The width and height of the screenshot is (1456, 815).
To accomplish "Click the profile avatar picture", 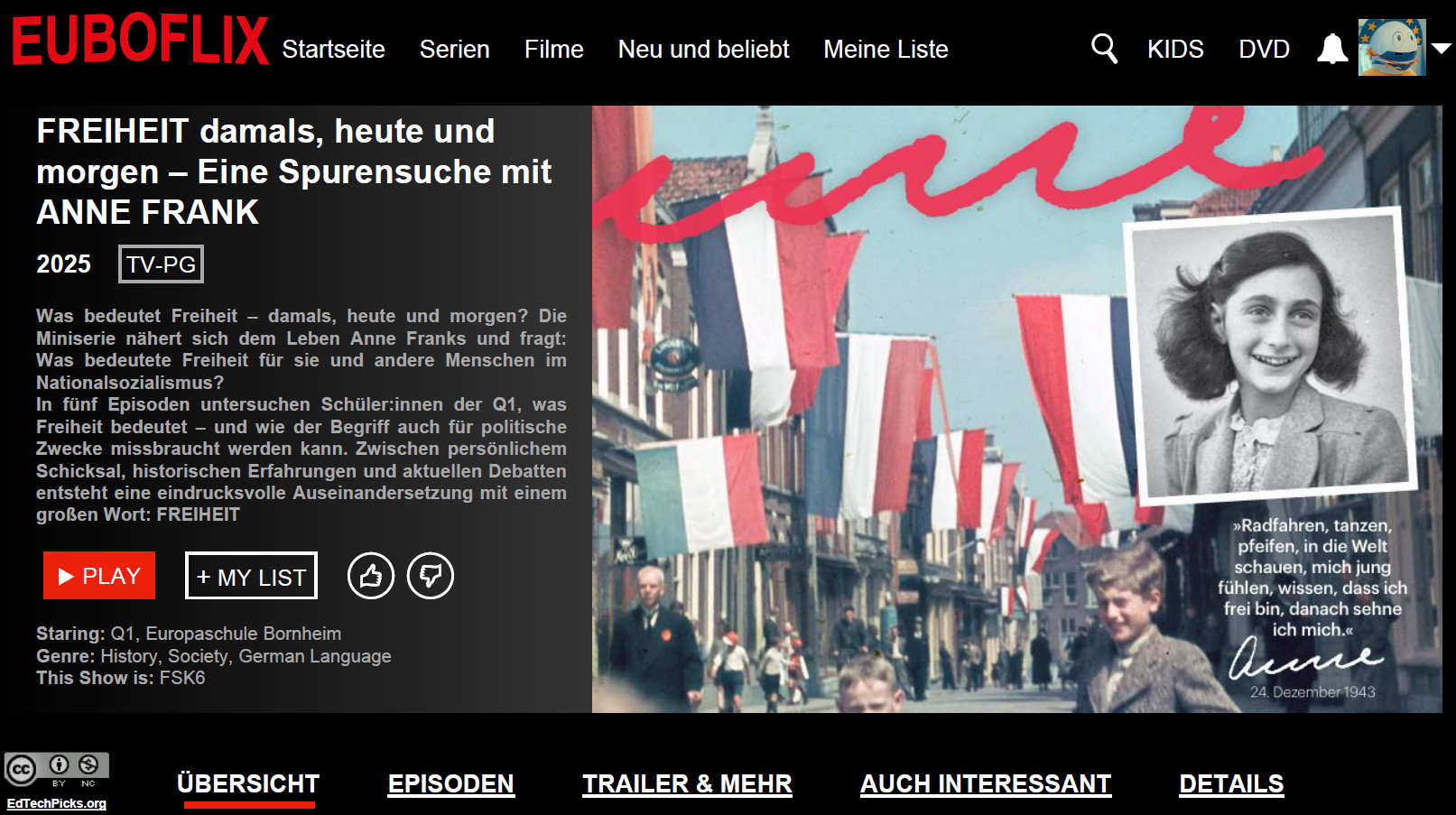I will click(1391, 48).
